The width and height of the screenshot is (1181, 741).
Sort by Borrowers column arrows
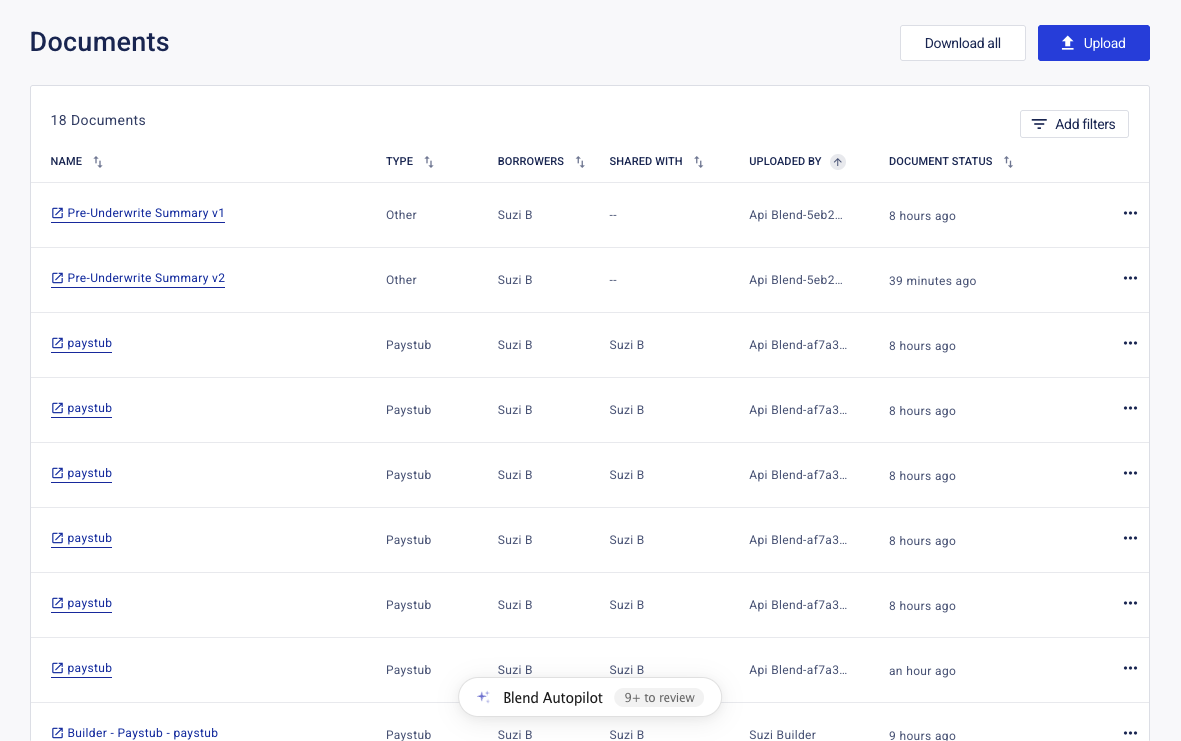coord(580,162)
